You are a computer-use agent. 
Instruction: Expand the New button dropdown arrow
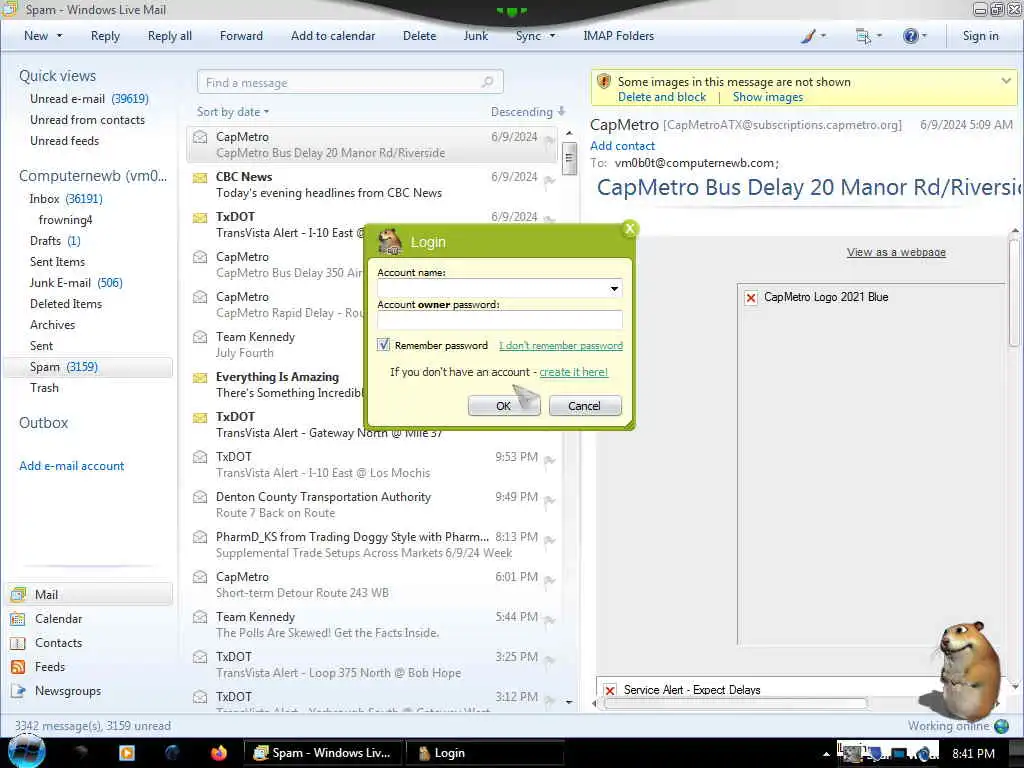pos(59,36)
